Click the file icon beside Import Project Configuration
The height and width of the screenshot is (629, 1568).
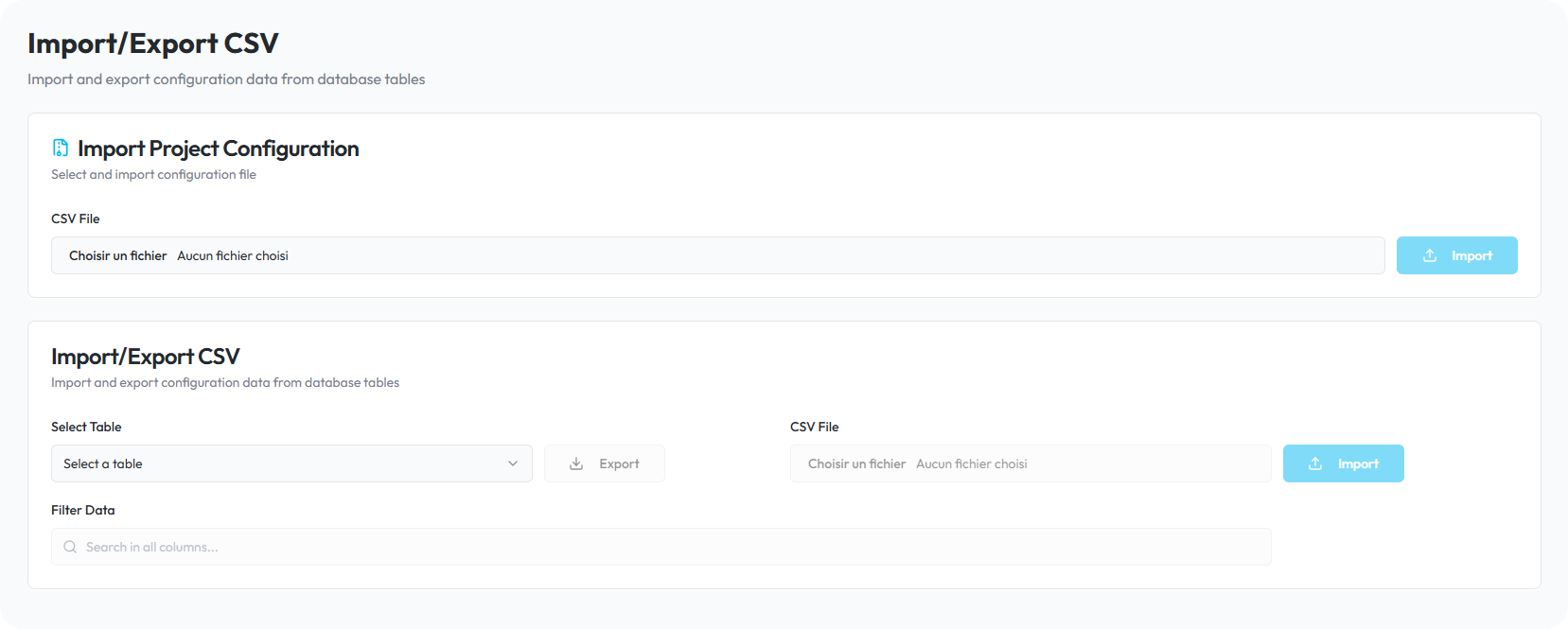tap(61, 149)
